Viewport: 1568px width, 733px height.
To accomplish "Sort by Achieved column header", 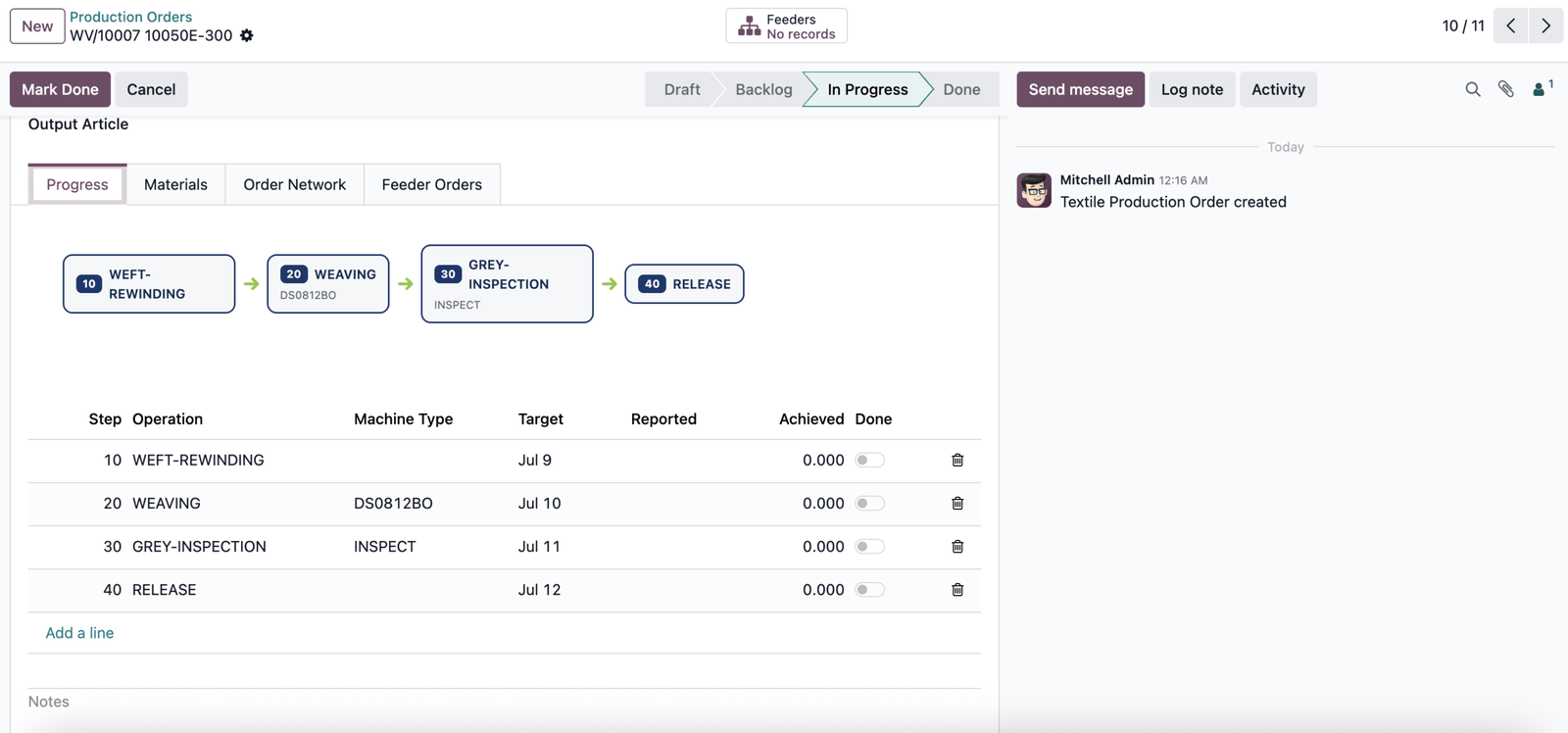I will [811, 419].
